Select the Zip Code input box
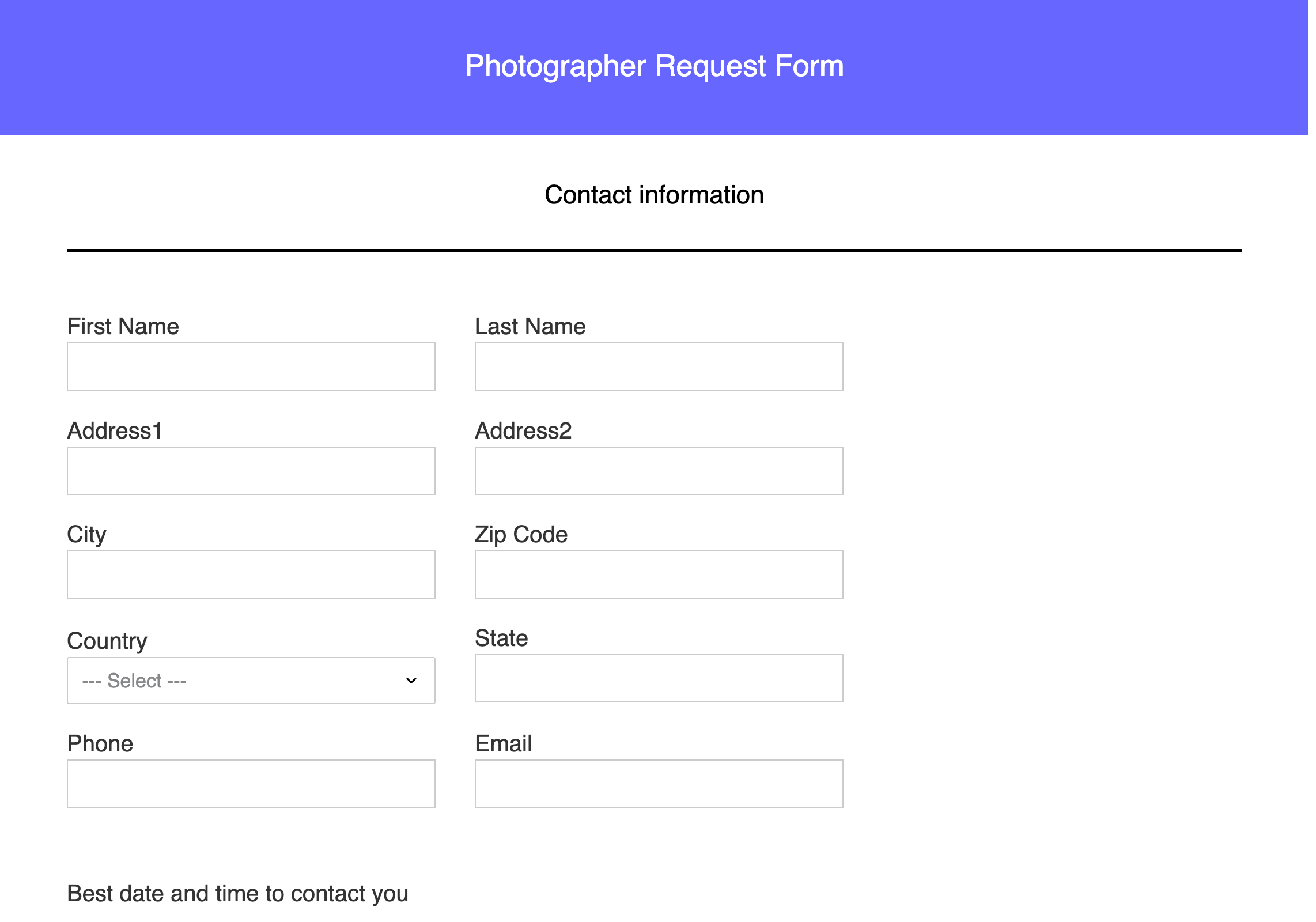This screenshot has width=1316, height=922. click(x=658, y=574)
